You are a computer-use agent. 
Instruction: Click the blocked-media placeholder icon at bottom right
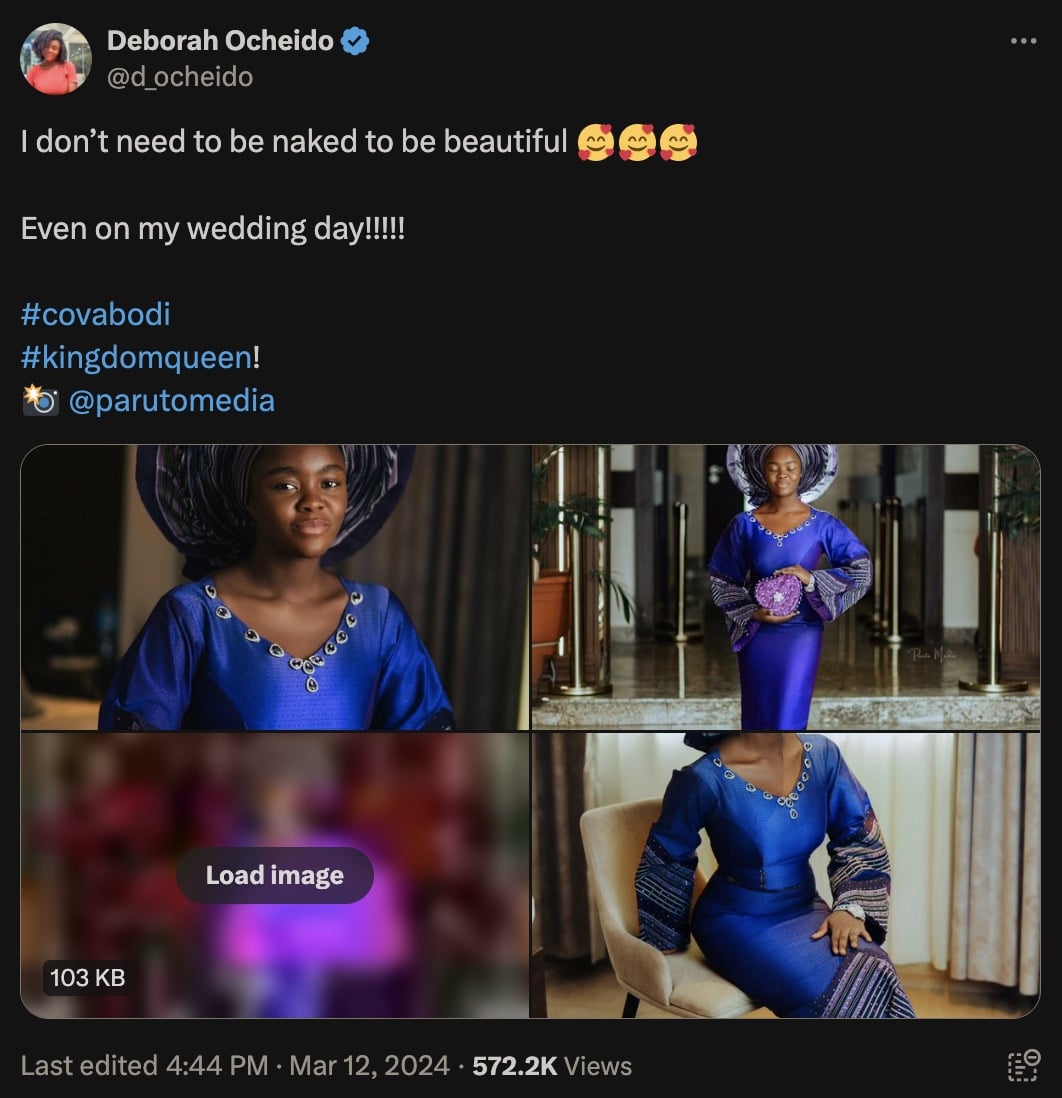(1024, 1066)
